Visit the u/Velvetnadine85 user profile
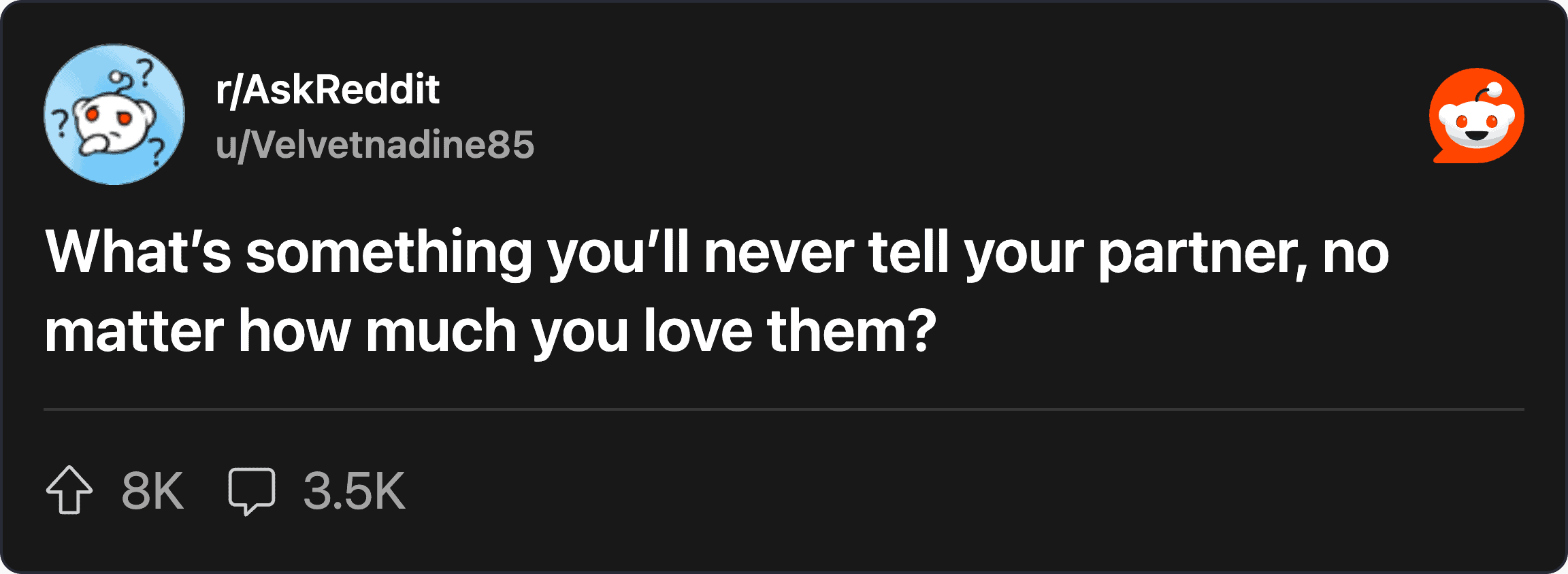 (375, 144)
